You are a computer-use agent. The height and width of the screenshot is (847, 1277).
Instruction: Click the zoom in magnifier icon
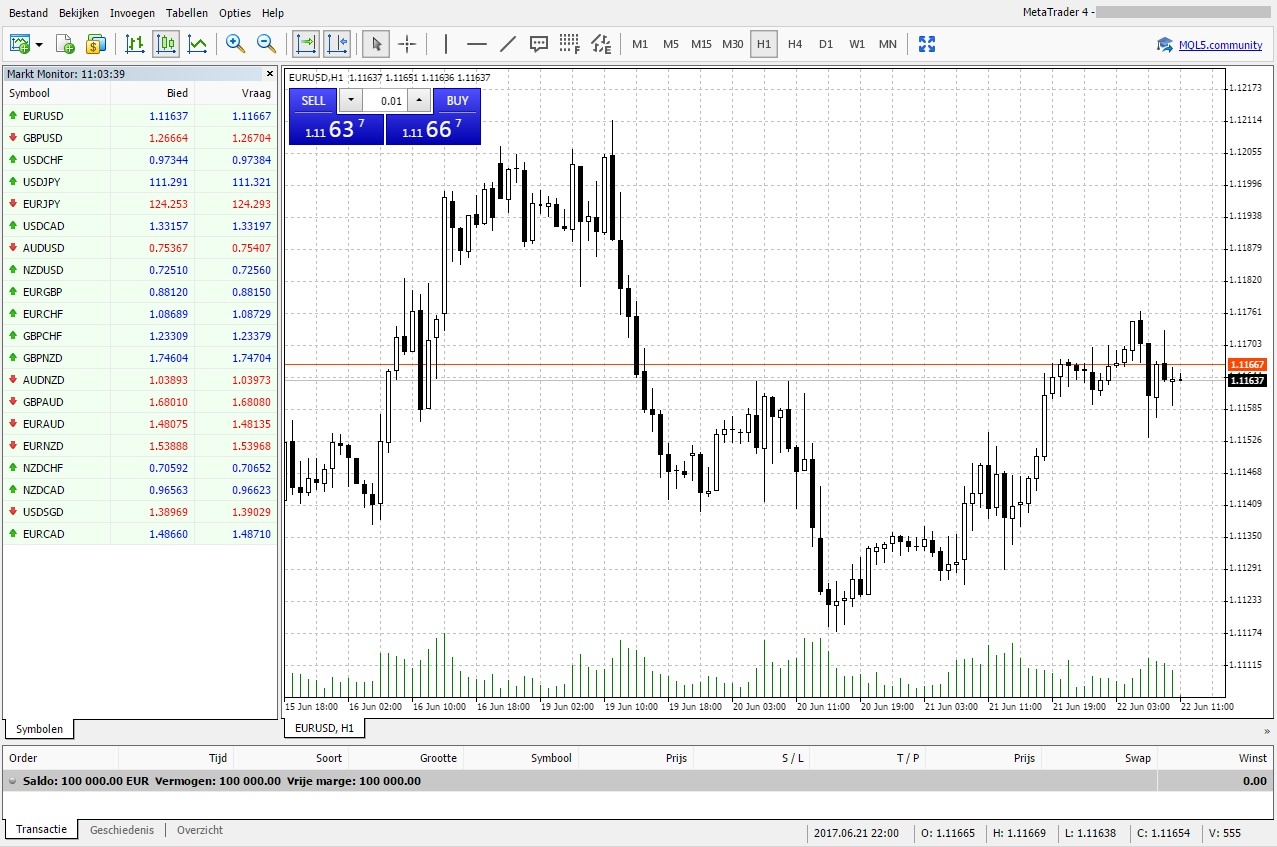(x=235, y=44)
